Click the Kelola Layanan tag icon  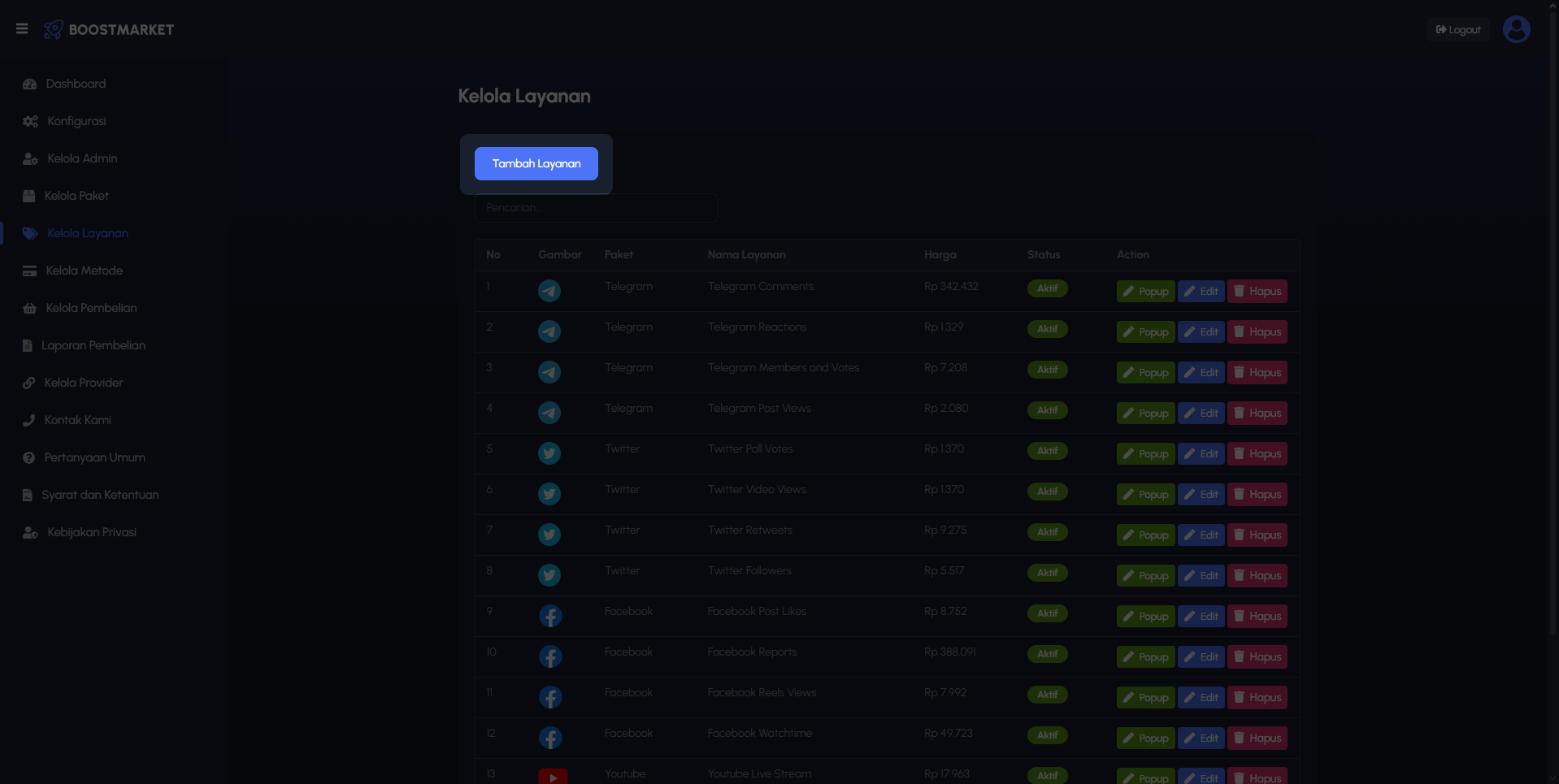(30, 233)
